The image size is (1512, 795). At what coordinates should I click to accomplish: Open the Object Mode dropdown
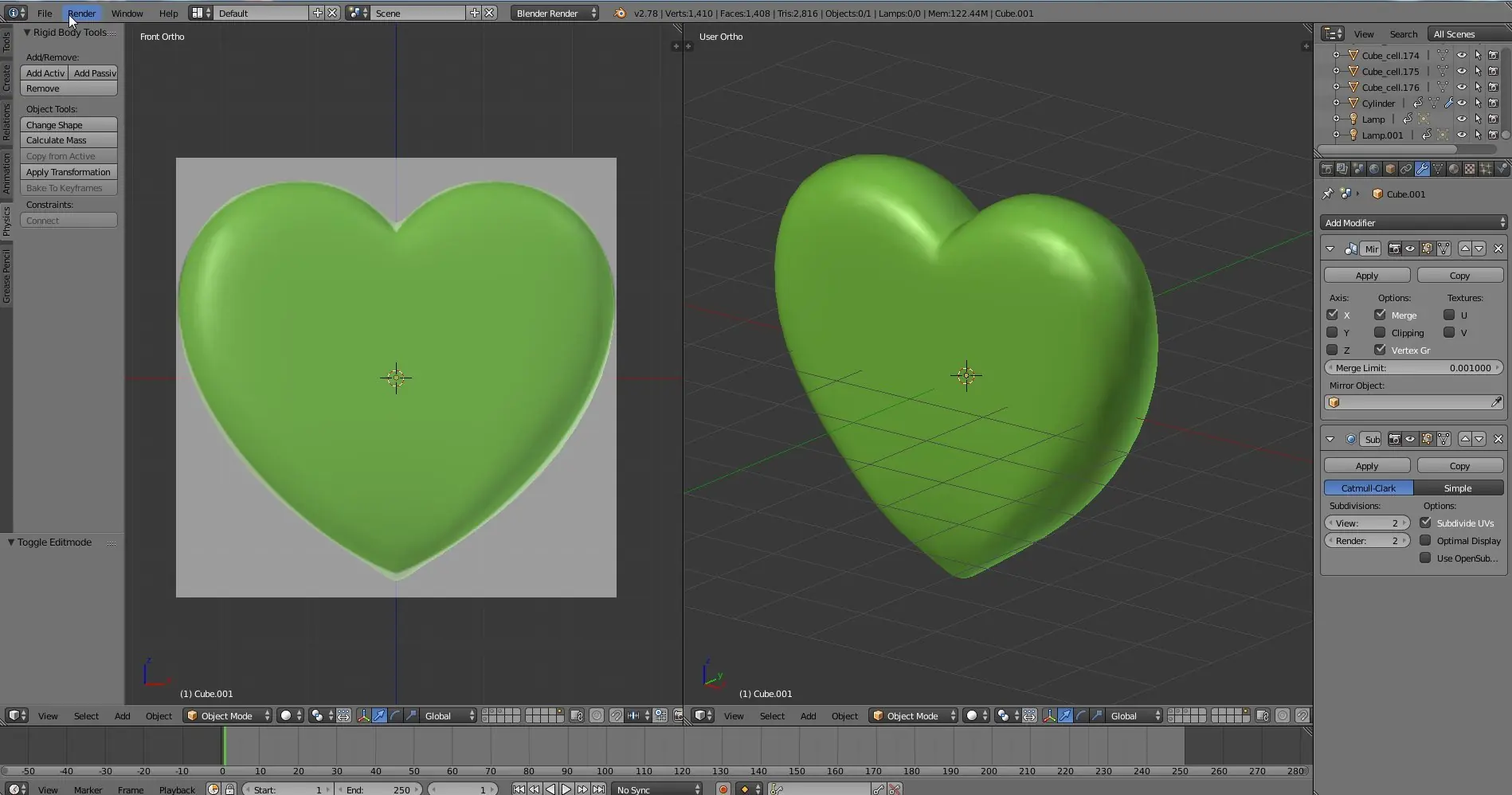click(x=225, y=715)
